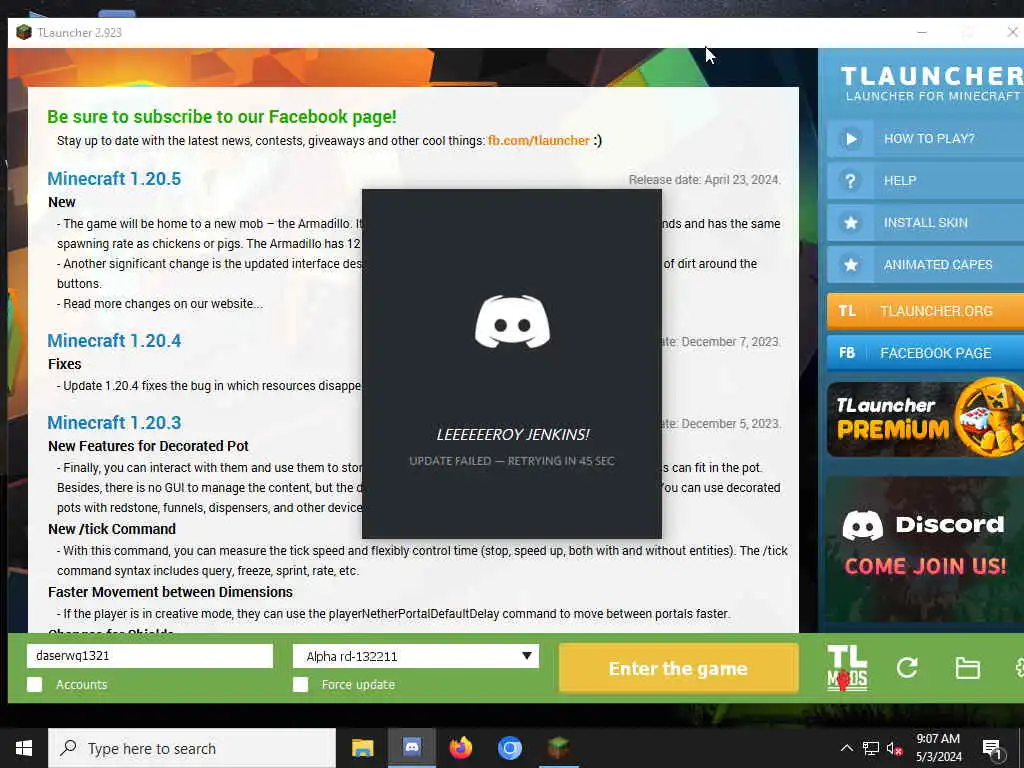Open the Alpha rd-132211 version dropdown
This screenshot has width=1024, height=768.
tap(416, 656)
